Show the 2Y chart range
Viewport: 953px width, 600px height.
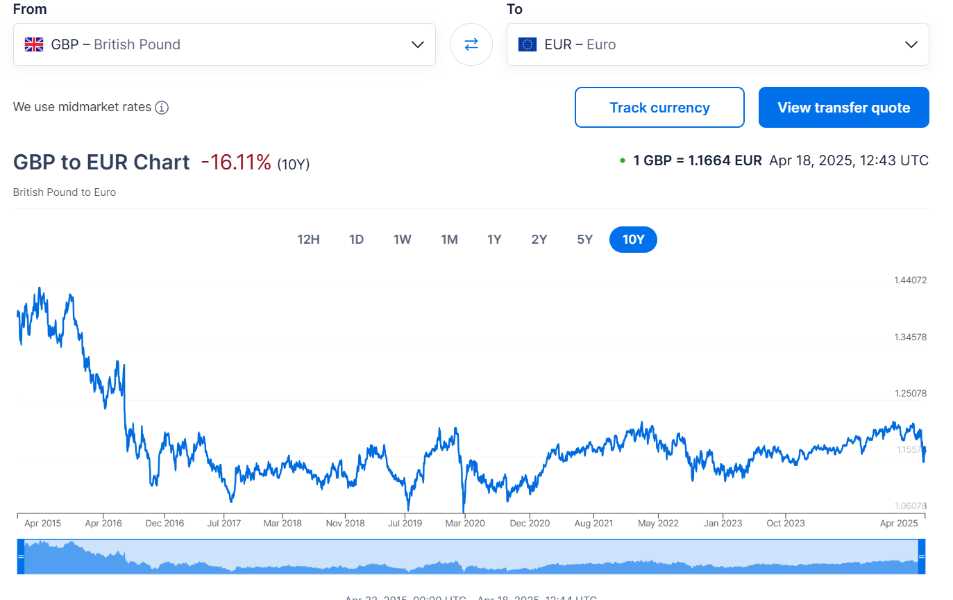coord(539,240)
